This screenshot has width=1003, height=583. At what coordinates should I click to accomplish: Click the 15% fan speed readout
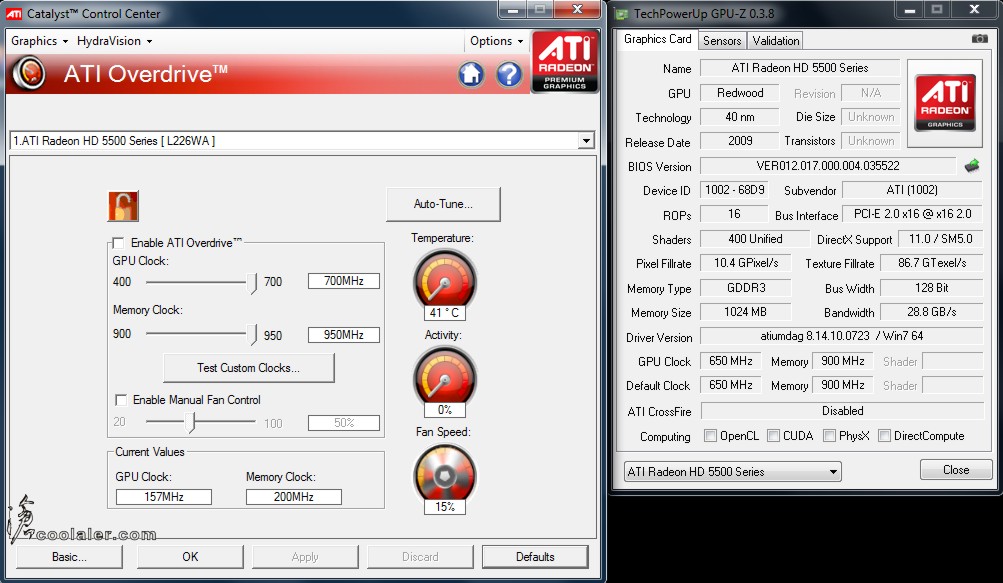click(x=445, y=507)
